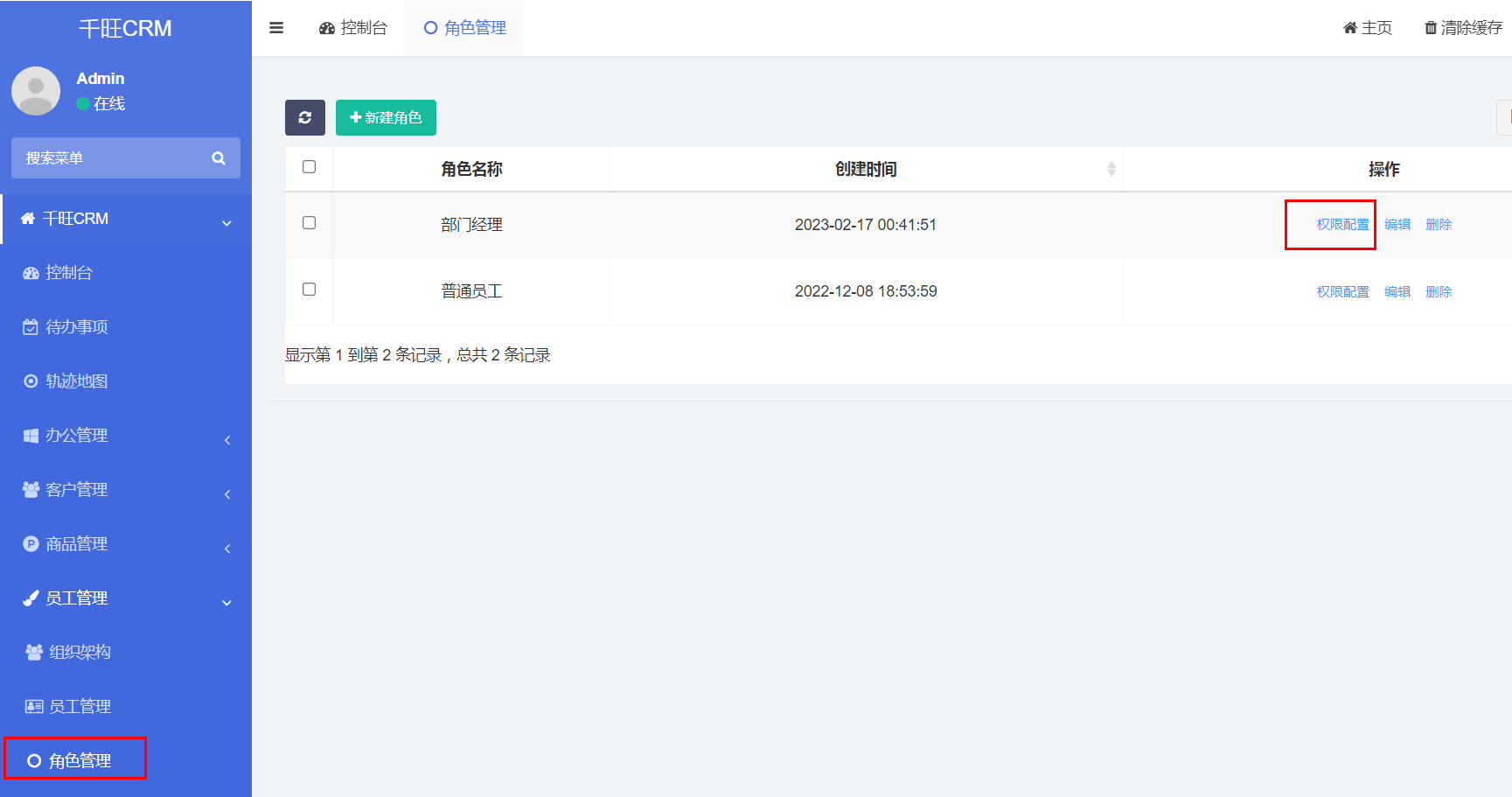This screenshot has width=1512, height=797.
Task: Click the refresh table button
Action: (x=305, y=117)
